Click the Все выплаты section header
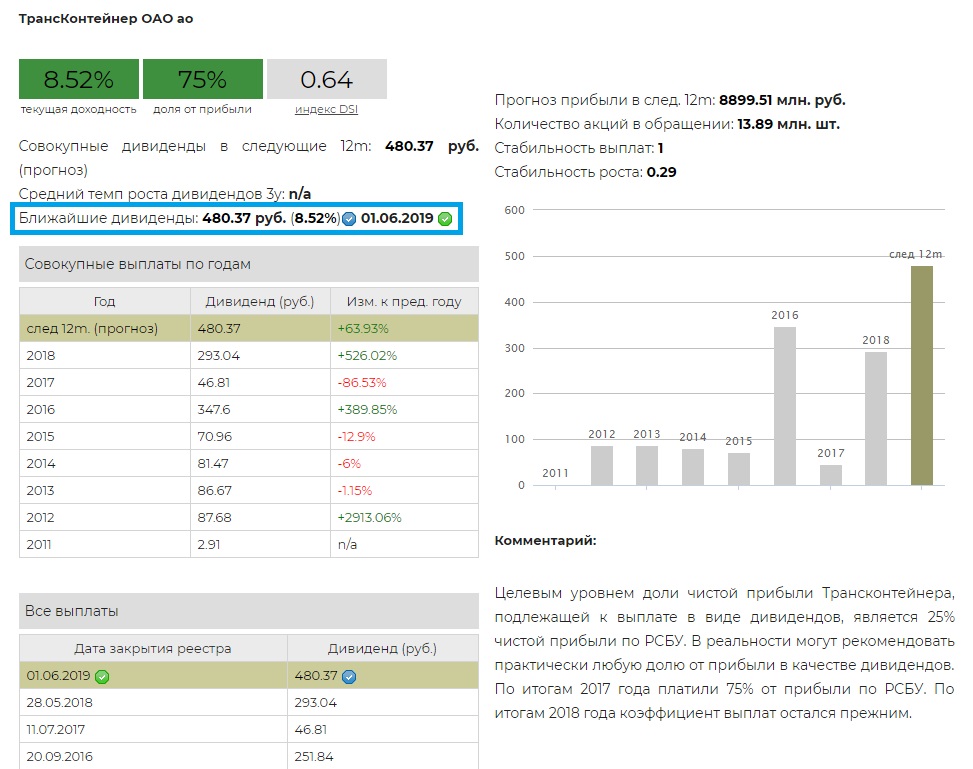This screenshot has width=973, height=769. pyautogui.click(x=248, y=611)
